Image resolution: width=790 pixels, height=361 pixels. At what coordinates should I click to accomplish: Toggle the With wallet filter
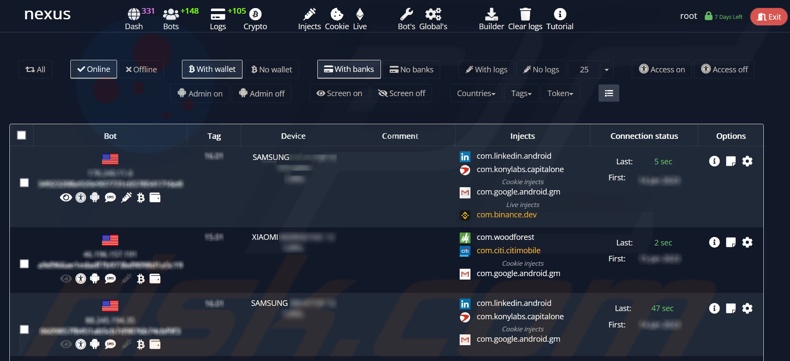[212, 69]
